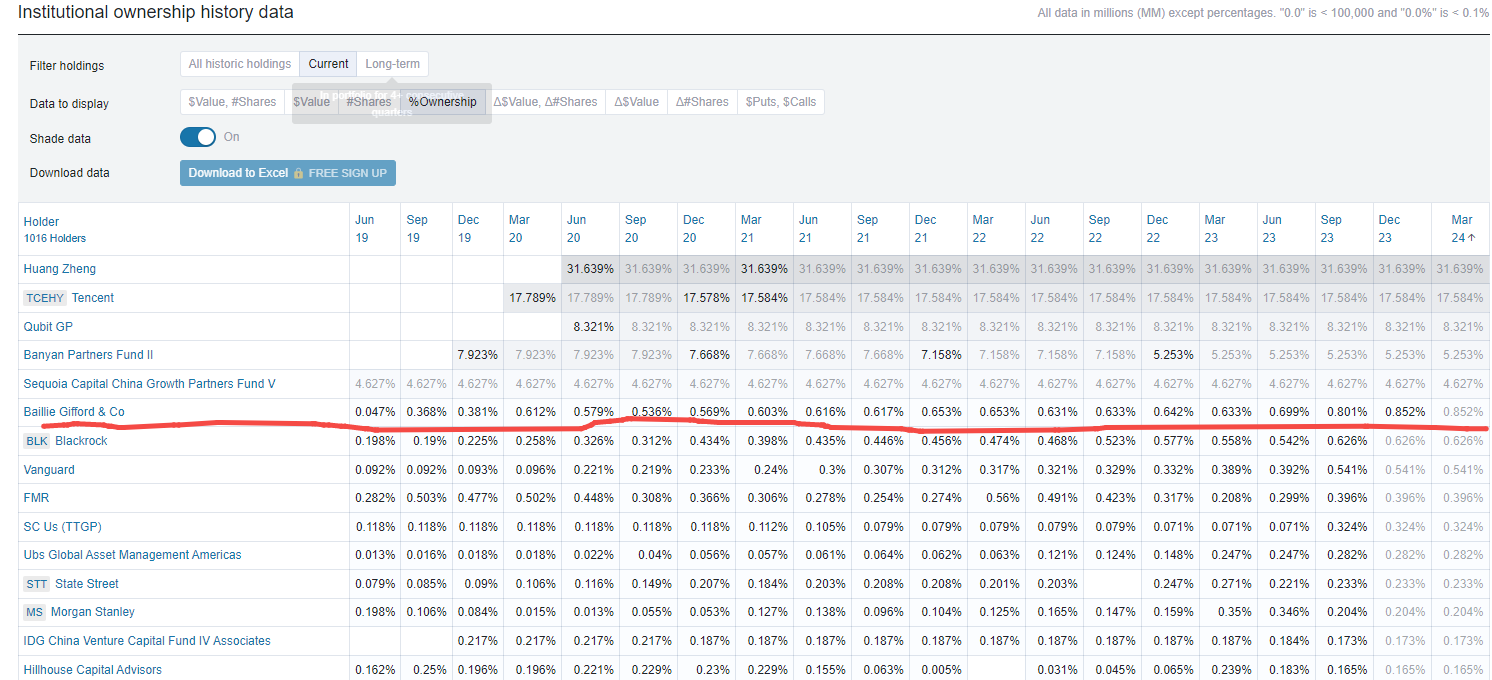This screenshot has height=680, width=1492.
Task: Click the TCEHY ticker badge
Action: pos(45,298)
